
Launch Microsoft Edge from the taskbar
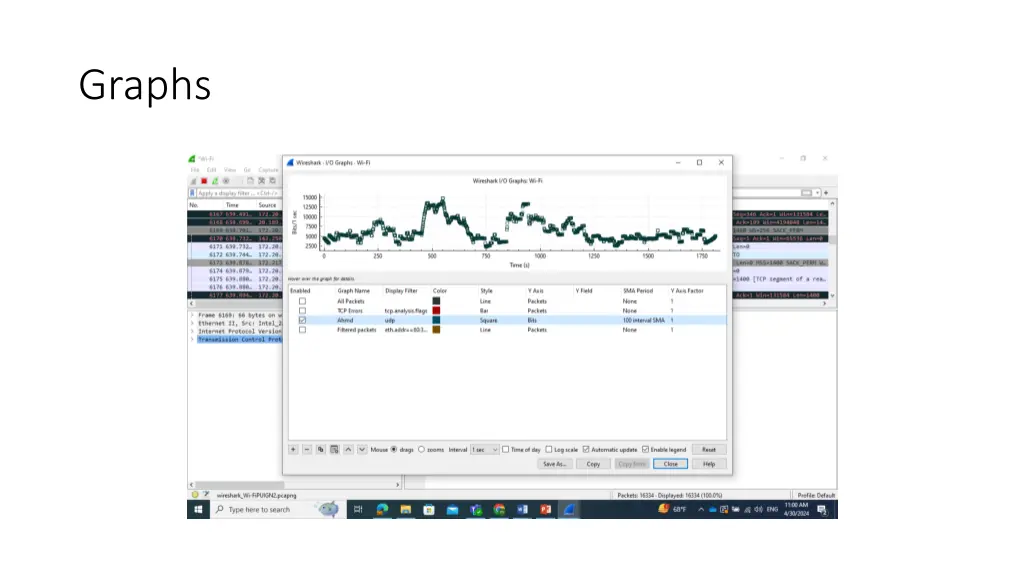382,509
